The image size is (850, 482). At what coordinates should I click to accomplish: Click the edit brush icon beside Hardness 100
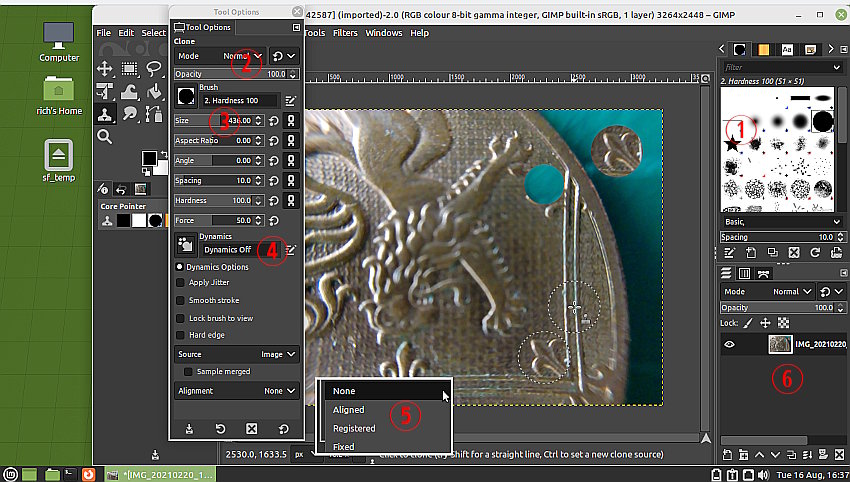(290, 100)
